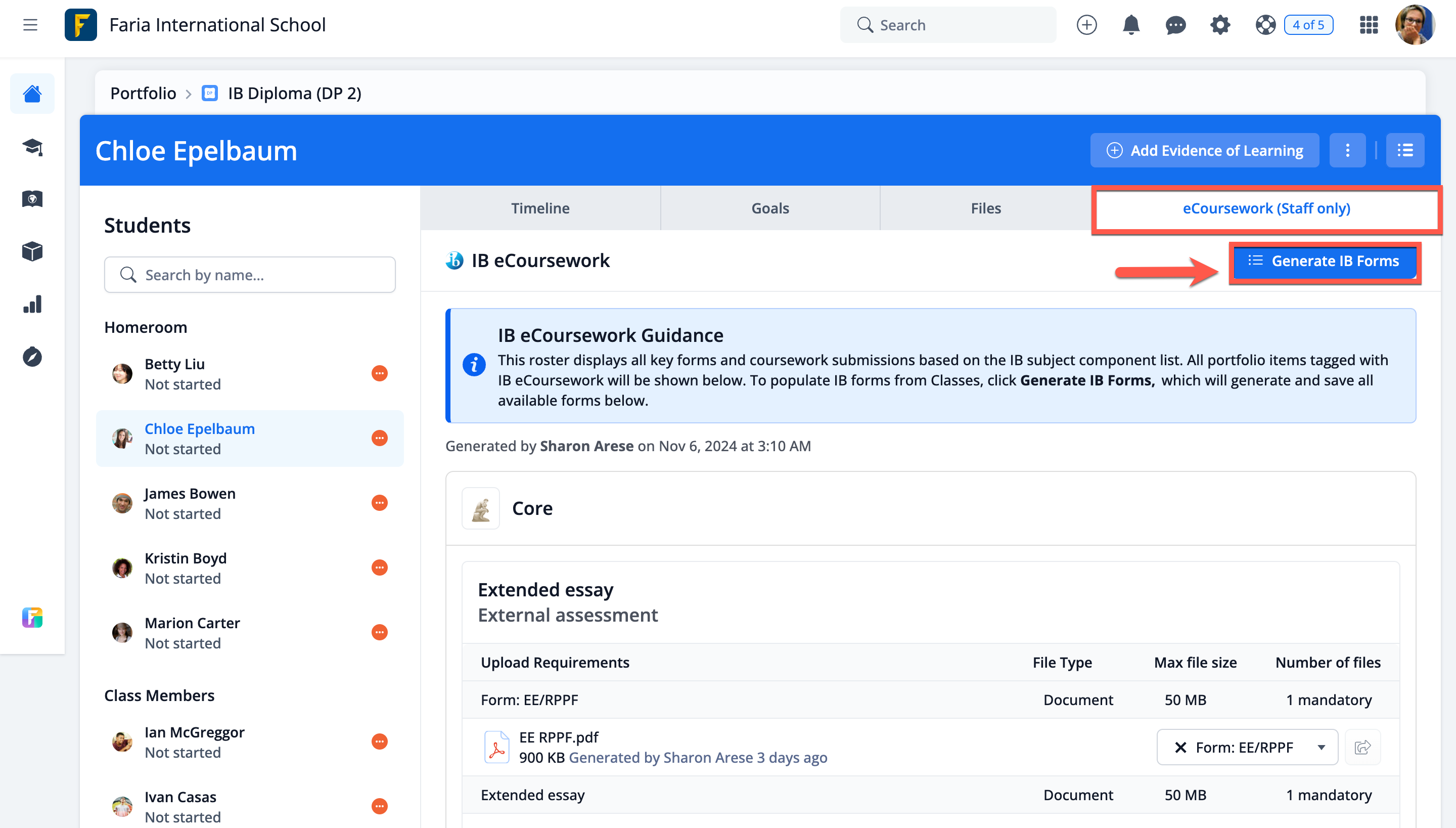The image size is (1456, 828).
Task: Share the EE RPPF.pdf file
Action: tap(1362, 747)
